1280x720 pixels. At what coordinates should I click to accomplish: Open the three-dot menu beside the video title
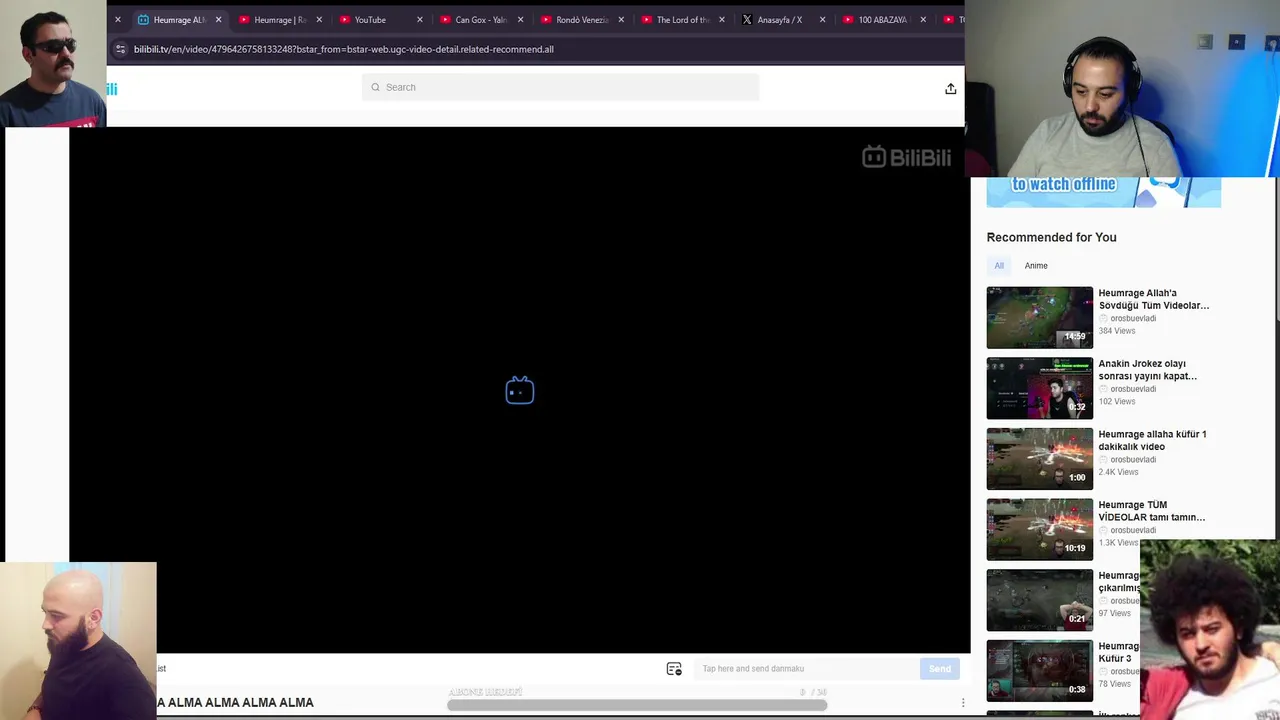963,703
